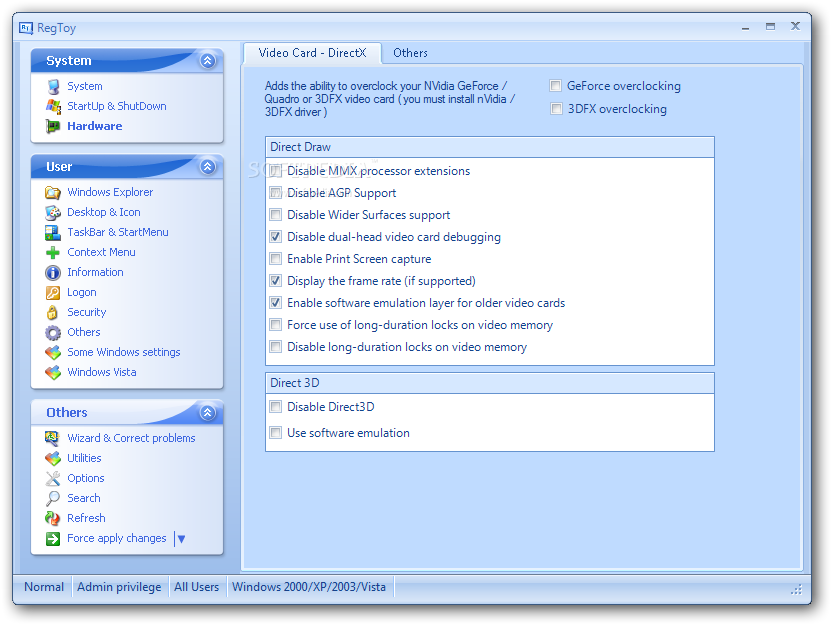Image resolution: width=832 pixels, height=625 pixels.
Task: Check Disable long-duration locks on video memory
Action: tap(275, 347)
